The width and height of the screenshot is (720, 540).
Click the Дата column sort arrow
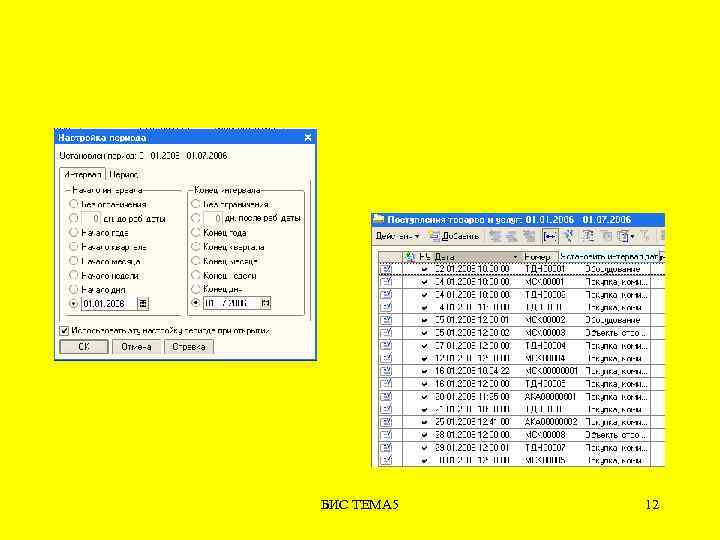coord(515,257)
